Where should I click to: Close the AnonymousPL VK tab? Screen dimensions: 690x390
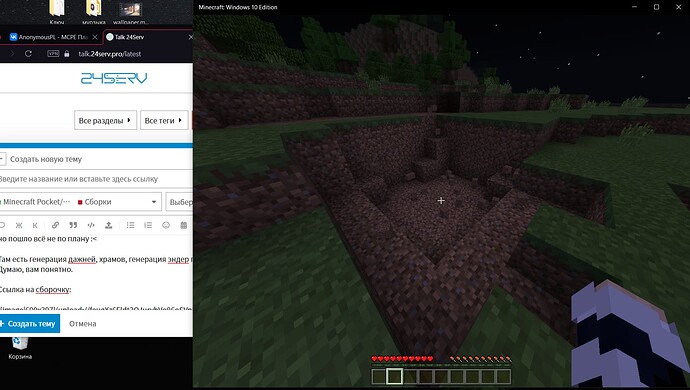(95, 37)
